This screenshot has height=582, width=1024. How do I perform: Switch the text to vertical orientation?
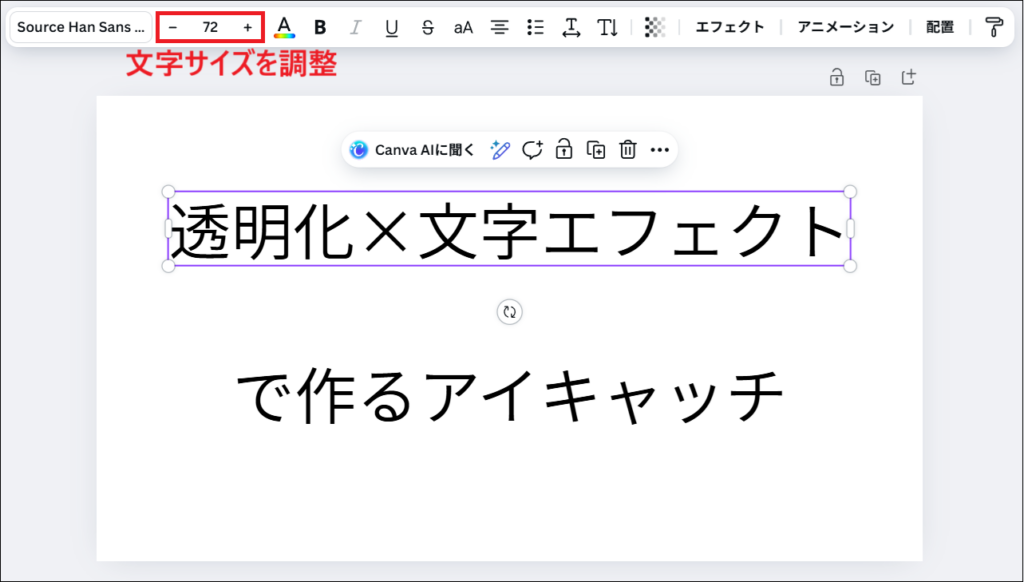coord(607,27)
